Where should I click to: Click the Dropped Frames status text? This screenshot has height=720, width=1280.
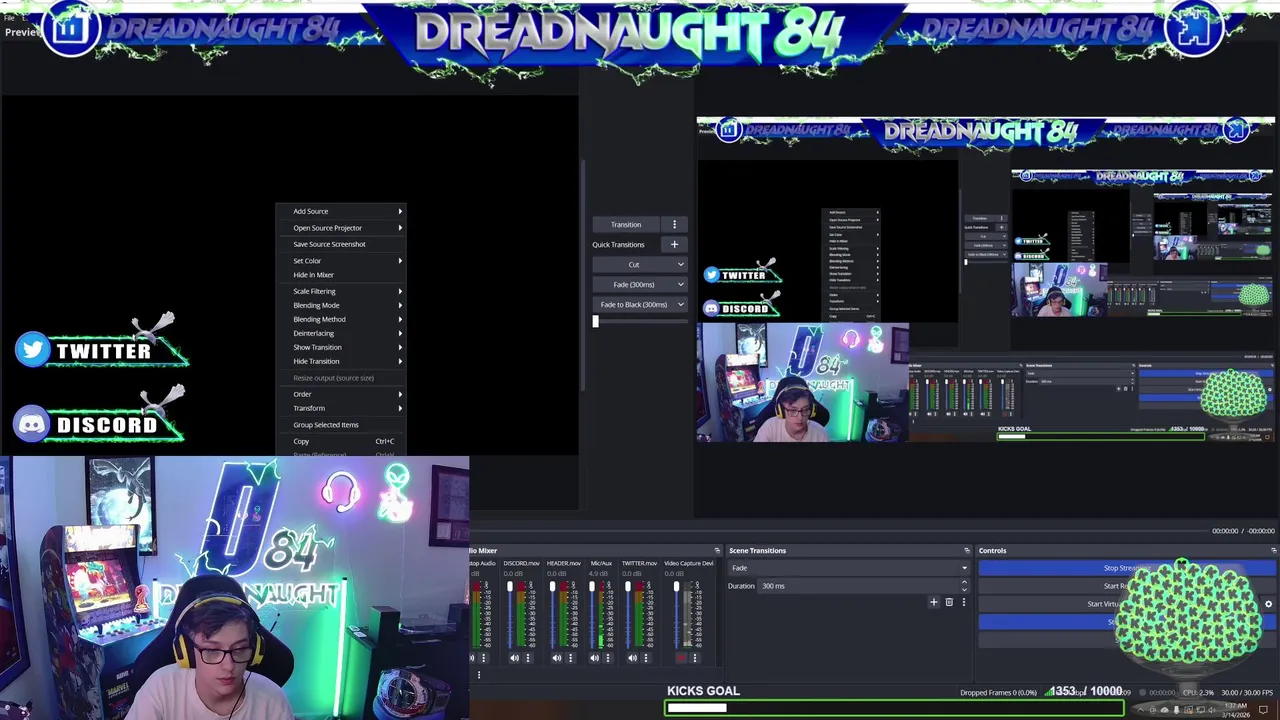(x=998, y=692)
